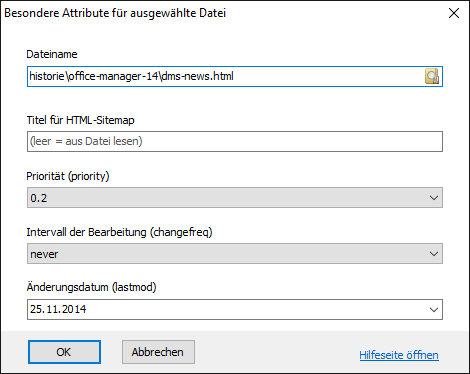Cancel with the Abbrechen button
Screen dimensions: 470x374
[158, 352]
